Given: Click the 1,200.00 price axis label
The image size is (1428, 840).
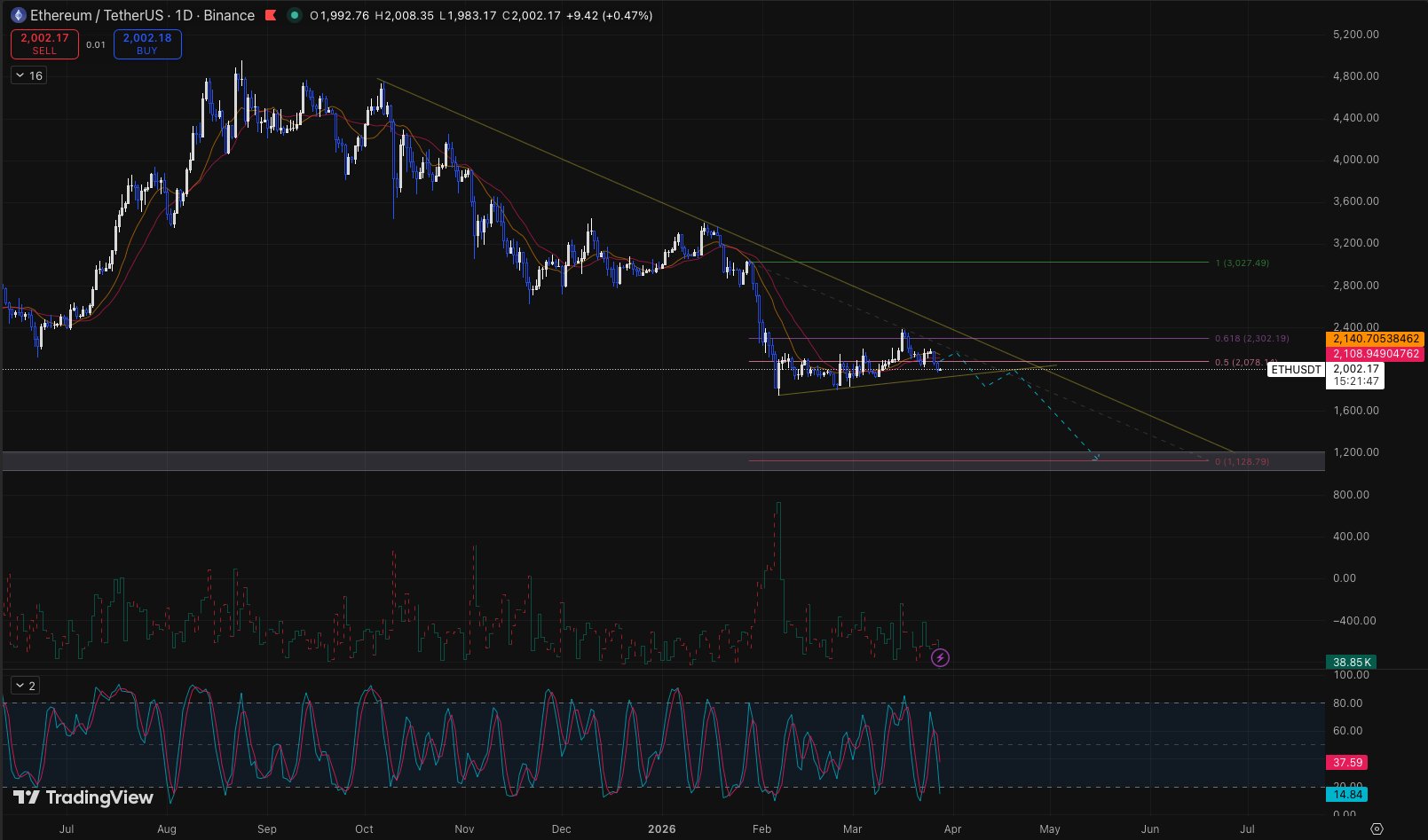Looking at the screenshot, I should 1356,452.
